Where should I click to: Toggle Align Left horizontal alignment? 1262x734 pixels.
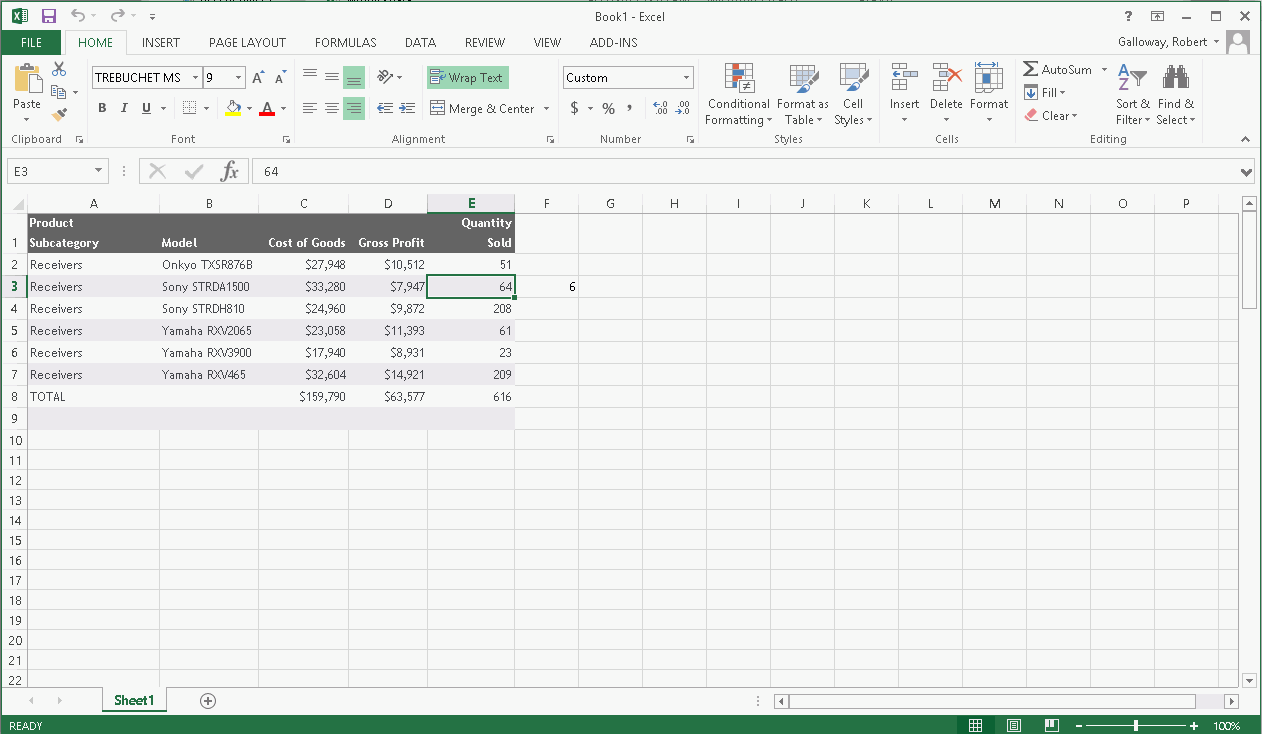[x=310, y=108]
